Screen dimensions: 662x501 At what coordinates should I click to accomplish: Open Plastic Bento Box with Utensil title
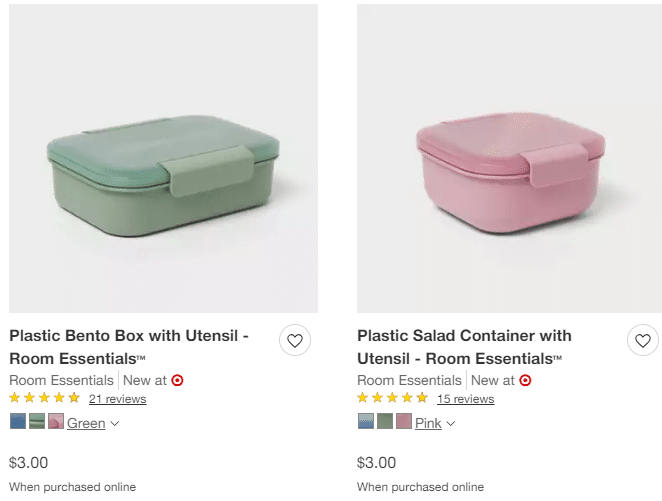coord(128,346)
